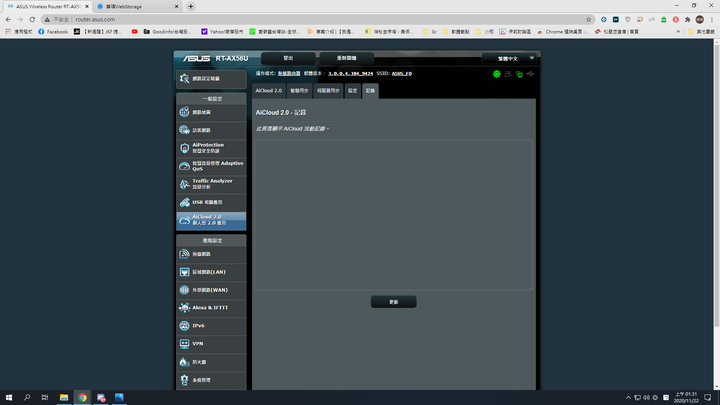
Task: Open the Windows Start menu
Action: pyautogui.click(x=9, y=397)
